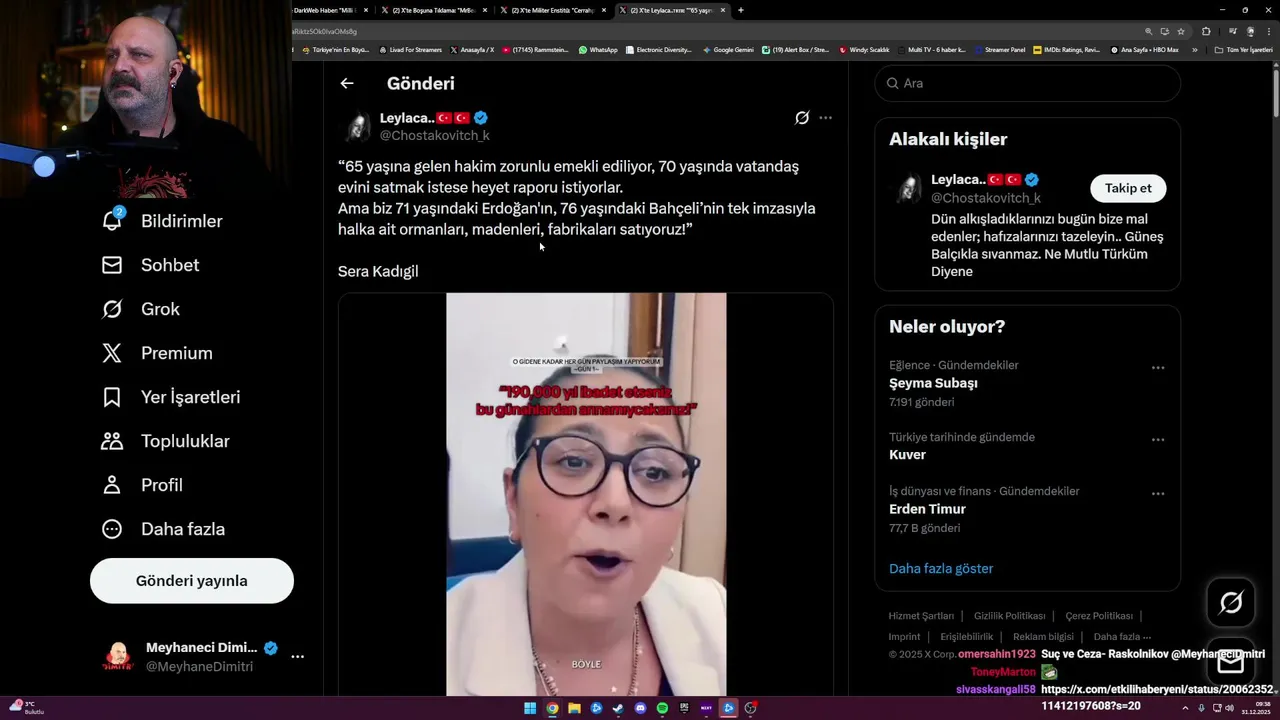Open the Tüm Yer İşaretleri folder
1280x720 pixels.
click(1243, 50)
